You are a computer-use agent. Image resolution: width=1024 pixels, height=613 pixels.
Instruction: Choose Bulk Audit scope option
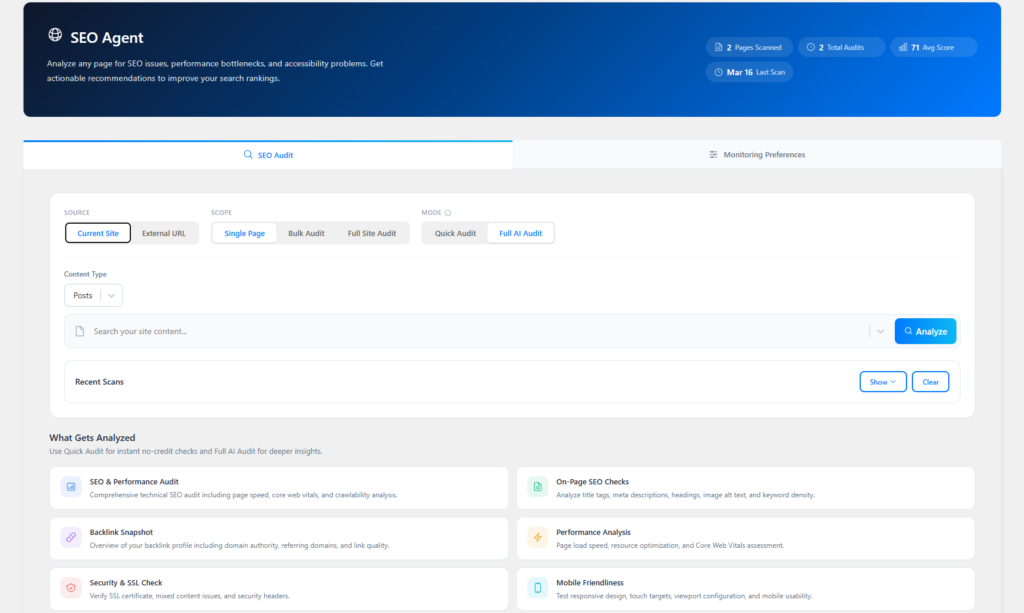tap(306, 233)
